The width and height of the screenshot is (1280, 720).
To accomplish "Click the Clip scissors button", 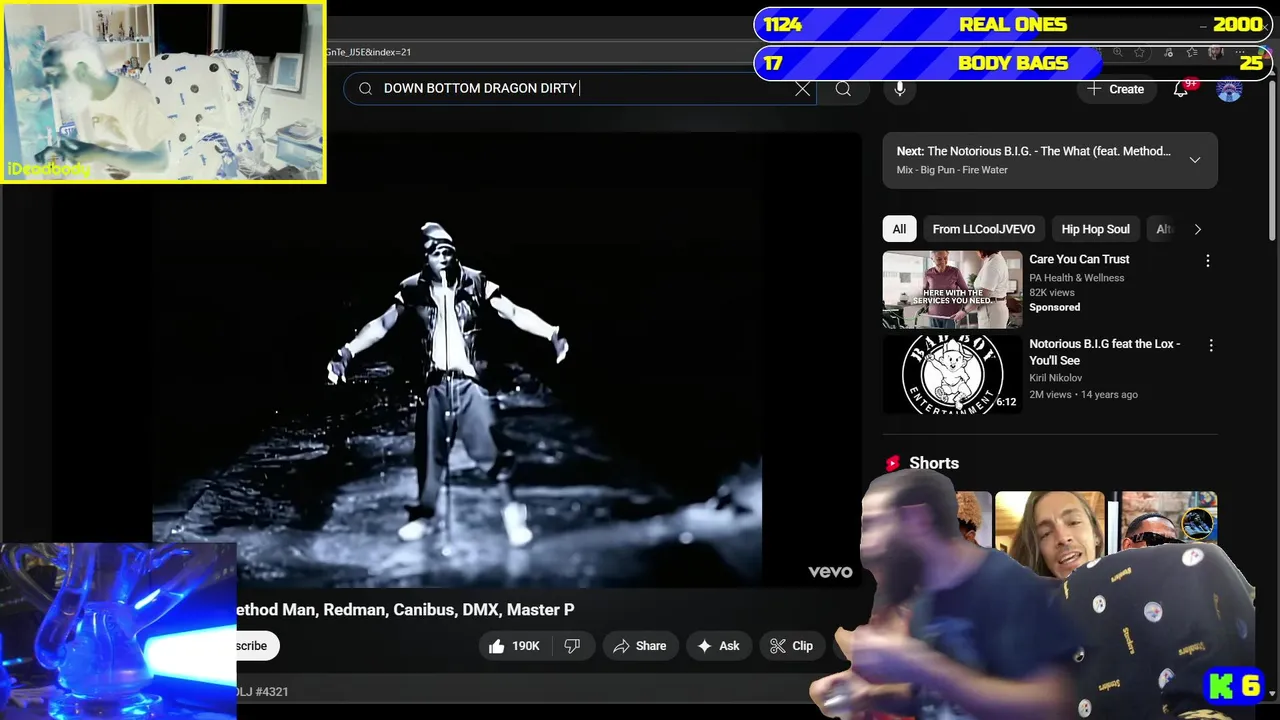I will [791, 646].
